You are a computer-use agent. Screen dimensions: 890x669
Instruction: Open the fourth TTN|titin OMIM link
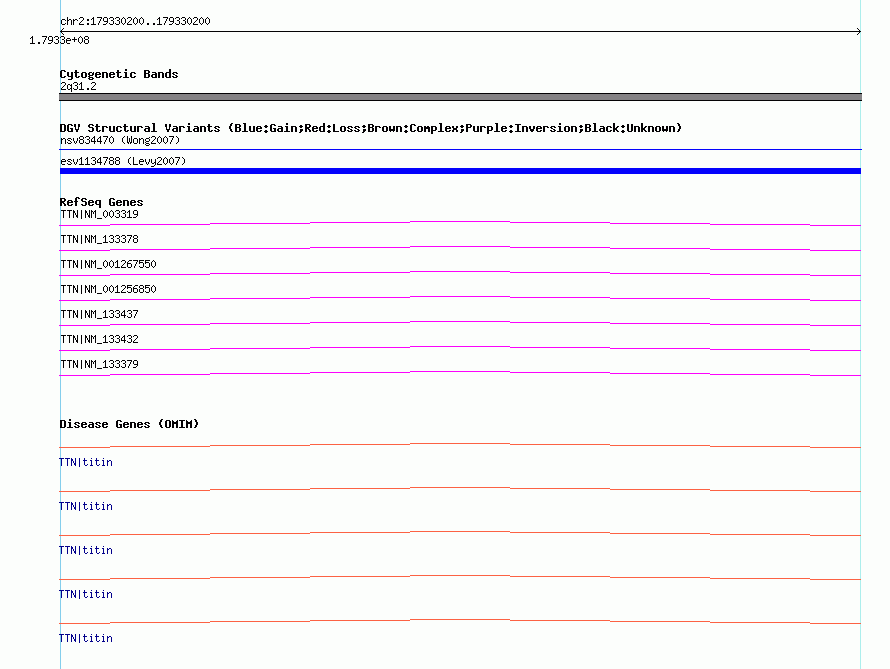pos(86,594)
